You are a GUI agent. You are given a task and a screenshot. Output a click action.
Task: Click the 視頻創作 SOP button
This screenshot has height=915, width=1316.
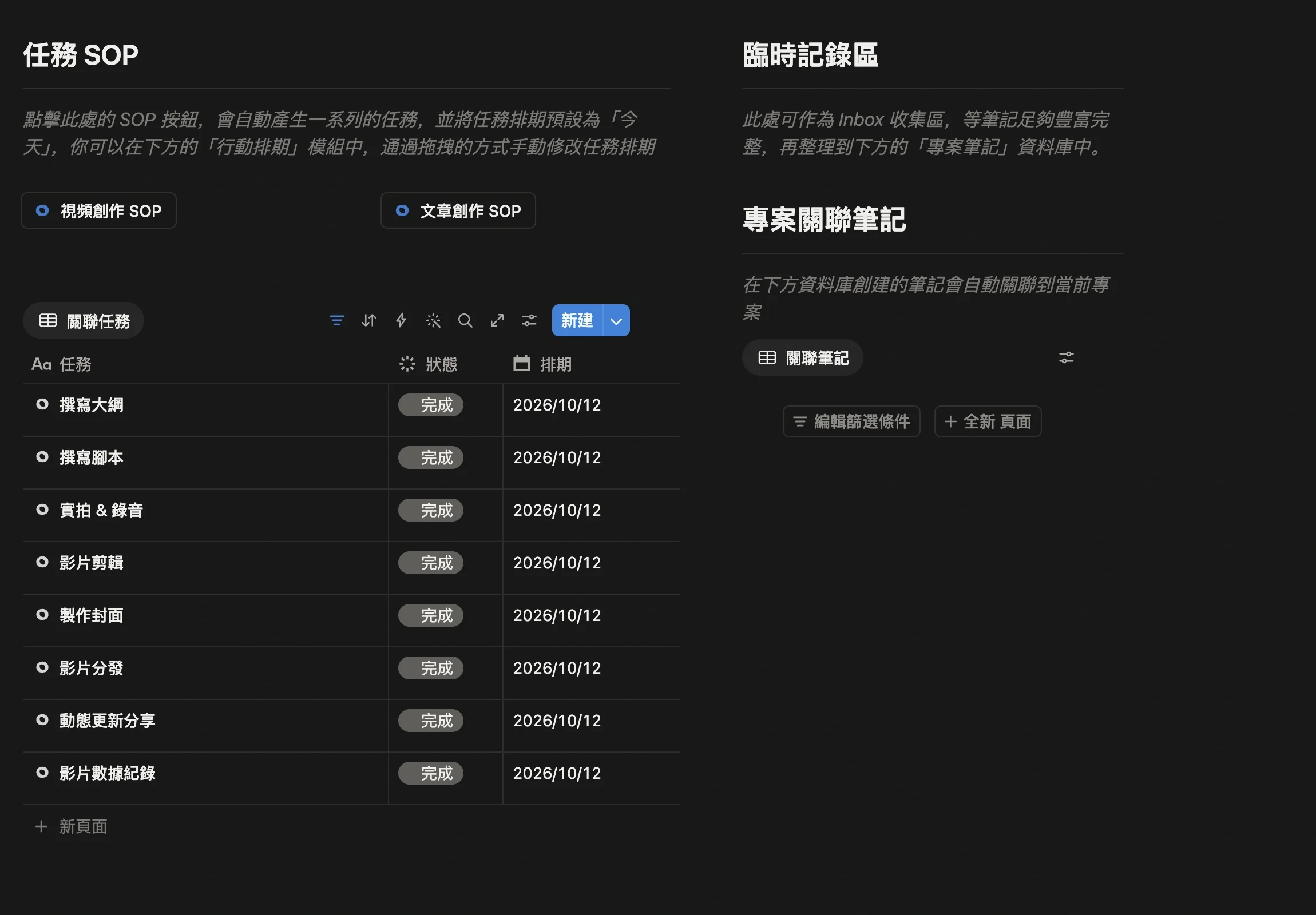[x=98, y=211]
